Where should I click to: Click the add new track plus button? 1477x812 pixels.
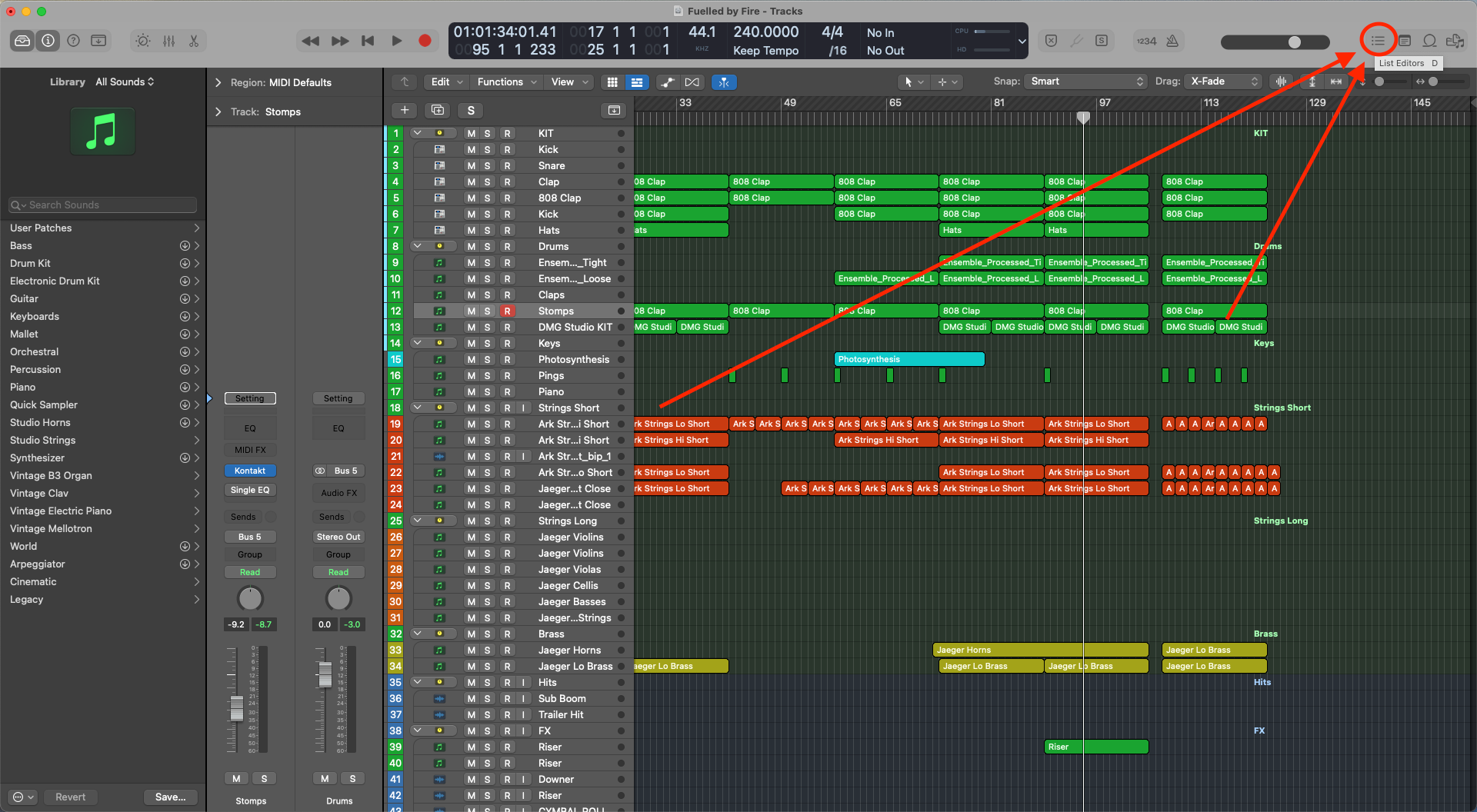click(x=405, y=110)
